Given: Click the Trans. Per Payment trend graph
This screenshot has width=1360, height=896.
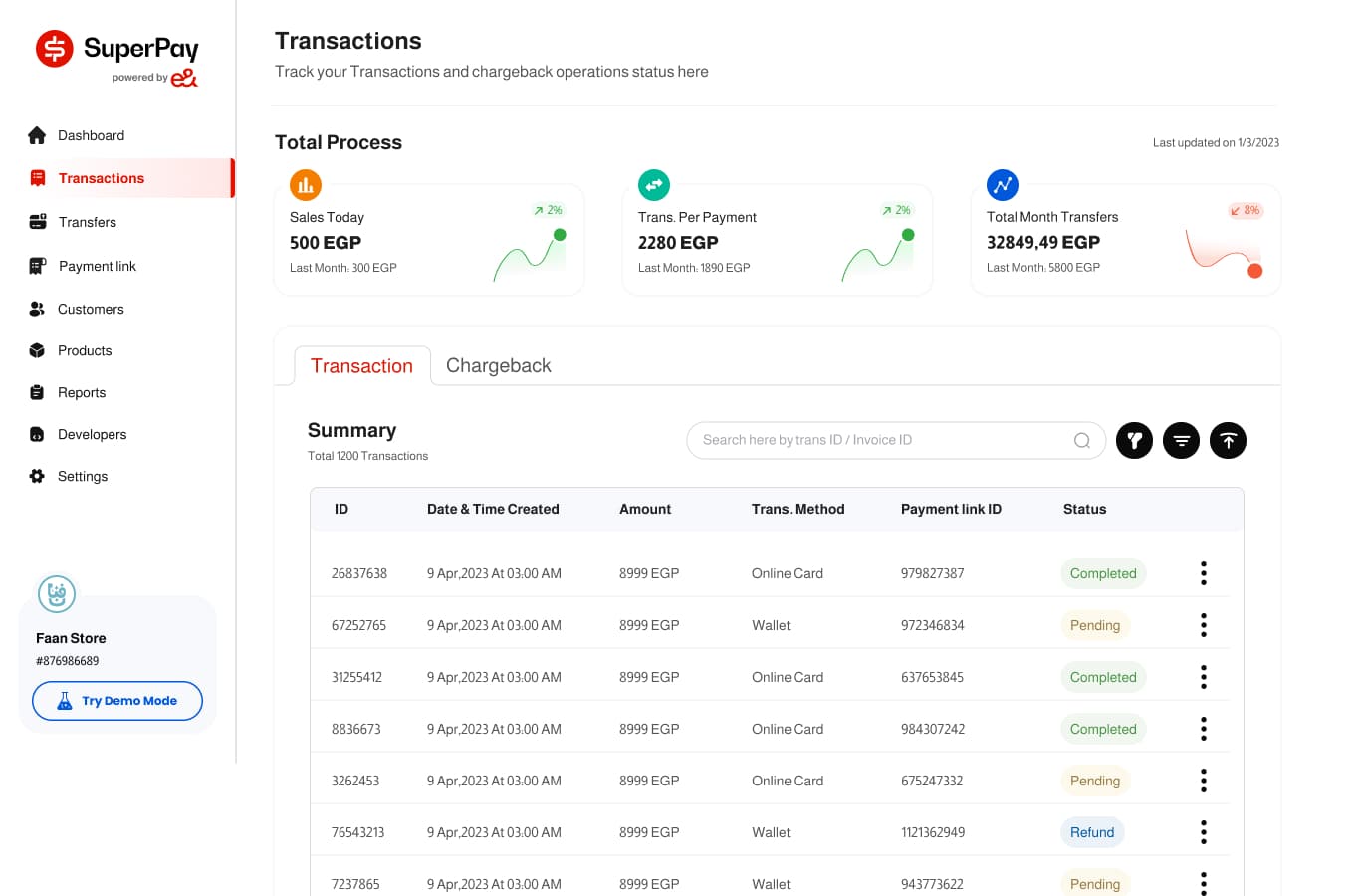Looking at the screenshot, I should pyautogui.click(x=878, y=256).
